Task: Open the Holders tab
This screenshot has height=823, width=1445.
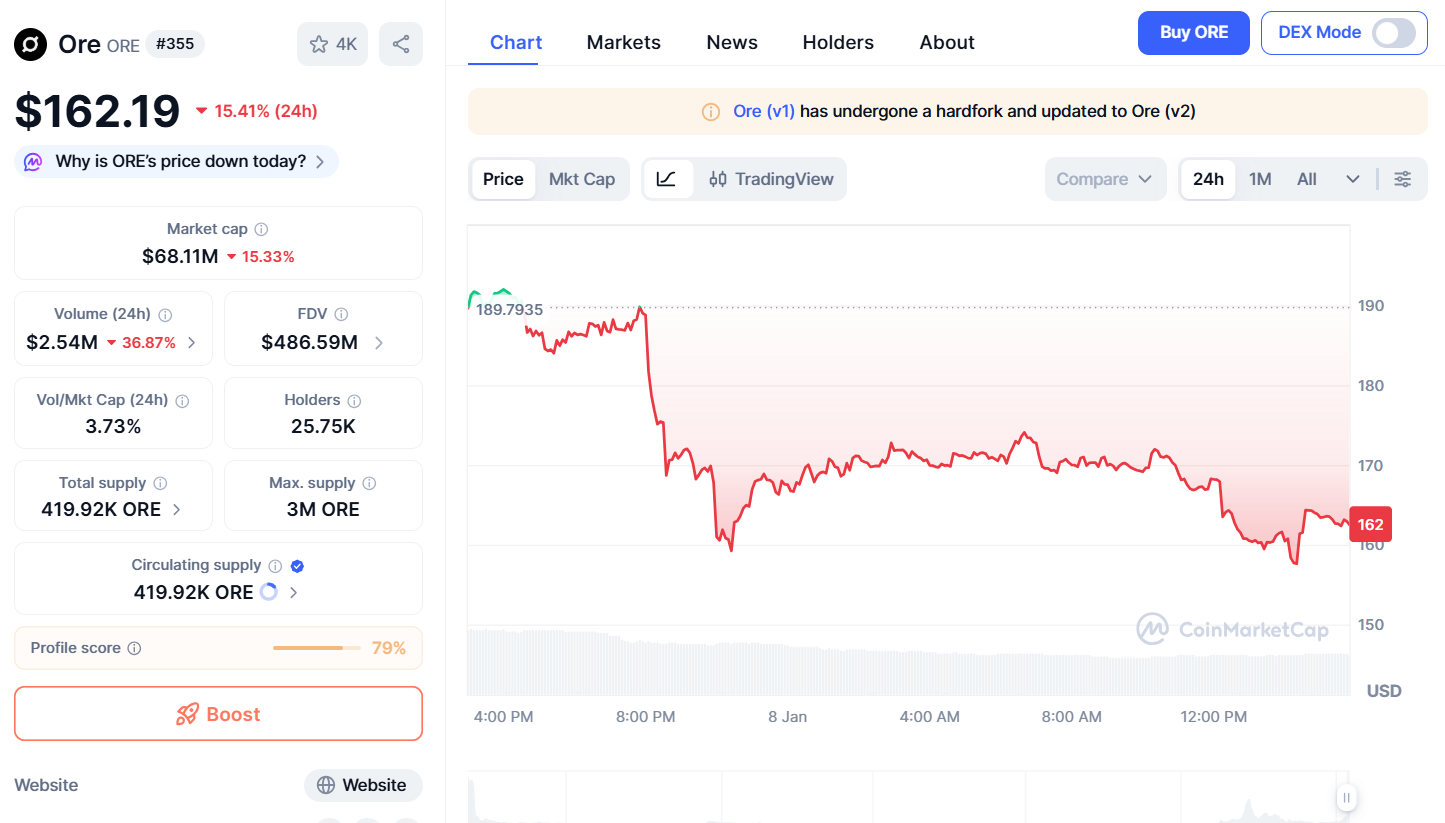Action: (x=838, y=42)
